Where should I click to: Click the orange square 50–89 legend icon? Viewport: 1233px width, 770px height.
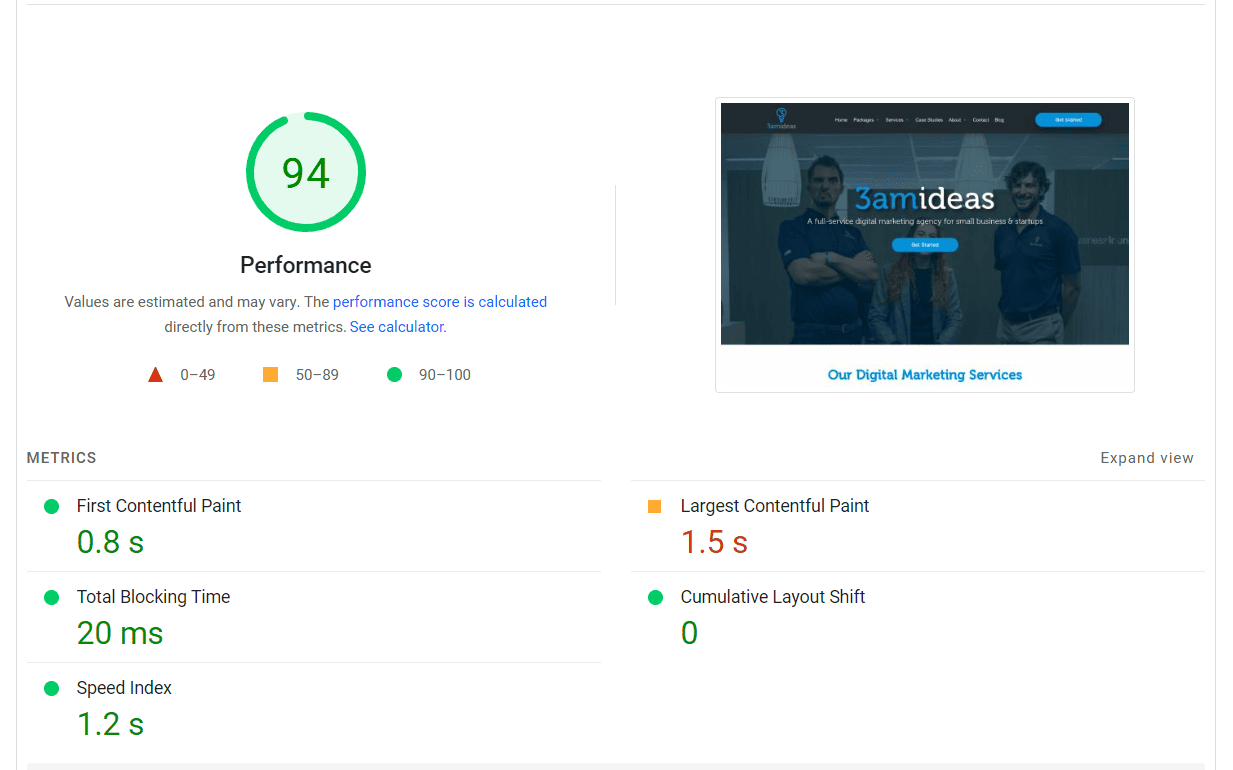tap(270, 375)
